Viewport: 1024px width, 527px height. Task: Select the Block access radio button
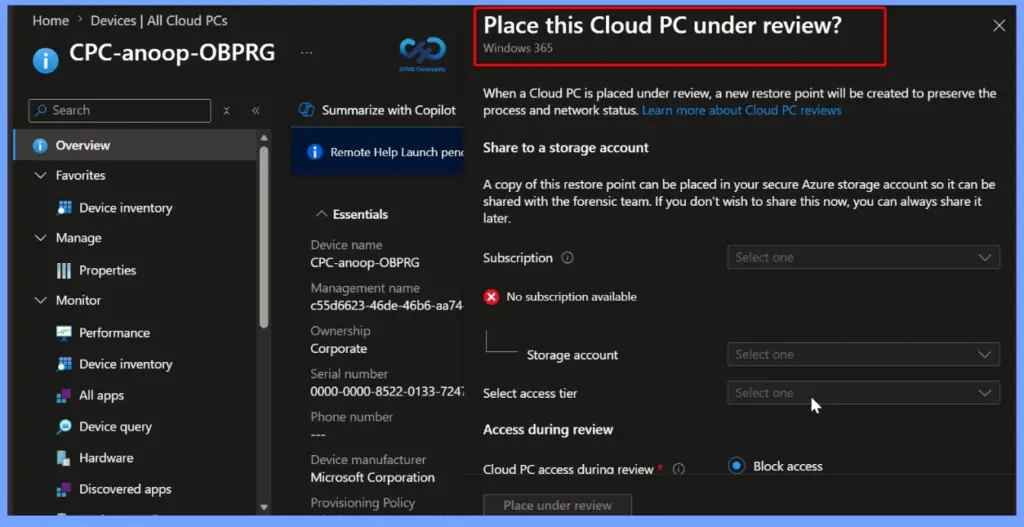[x=737, y=466]
